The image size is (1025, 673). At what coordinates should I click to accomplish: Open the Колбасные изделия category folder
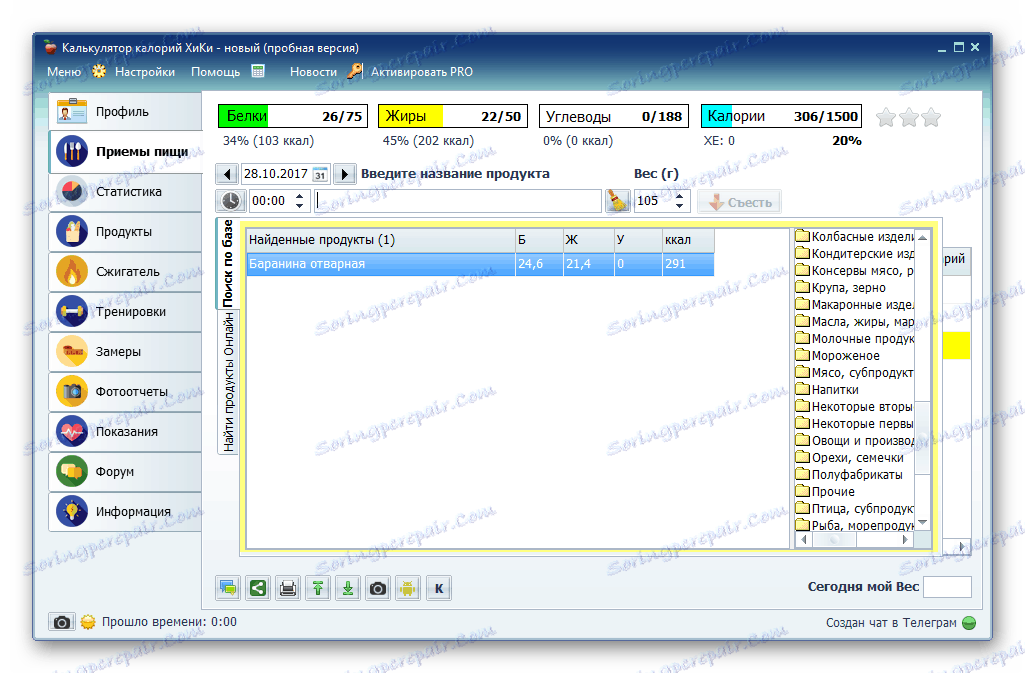tap(855, 237)
